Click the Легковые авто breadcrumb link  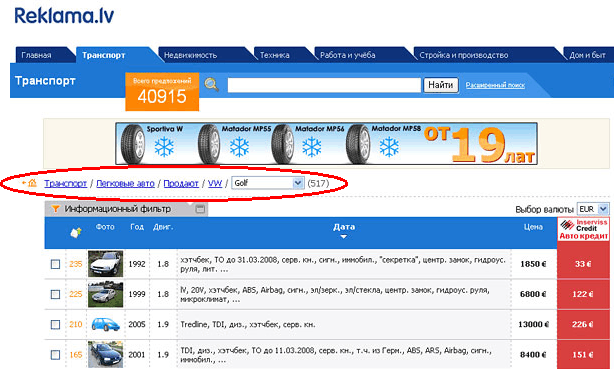[125, 183]
